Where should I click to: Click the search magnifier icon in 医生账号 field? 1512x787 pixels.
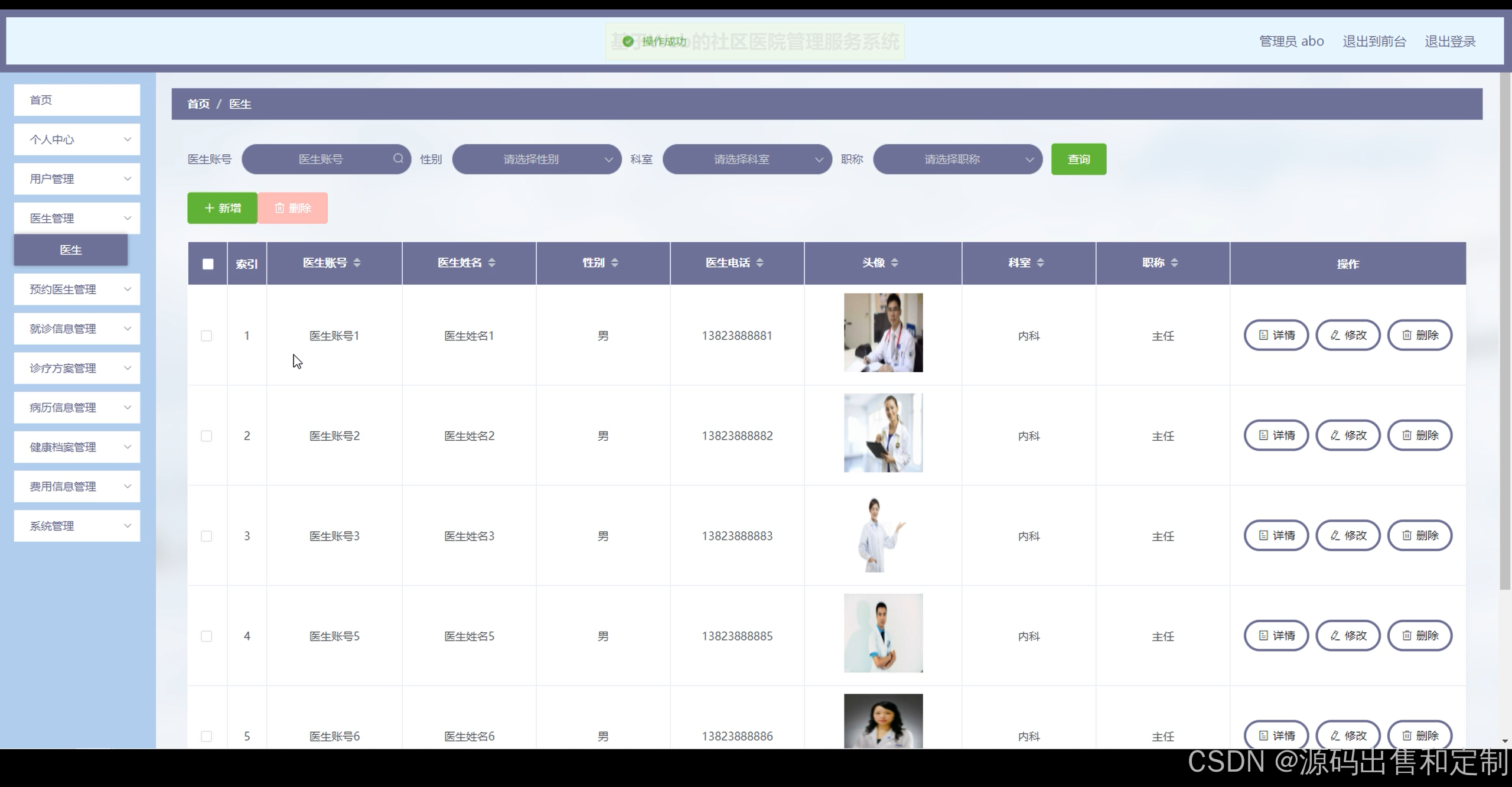click(x=398, y=158)
